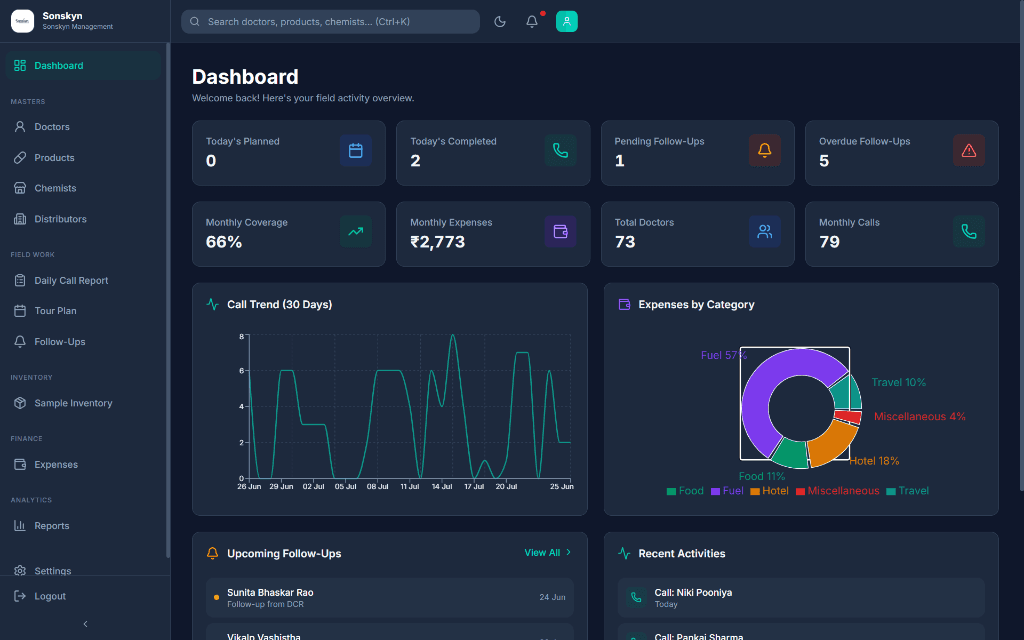Screen dimensions: 1024x640
Task: Open the user profile avatar icon
Action: click(567, 22)
